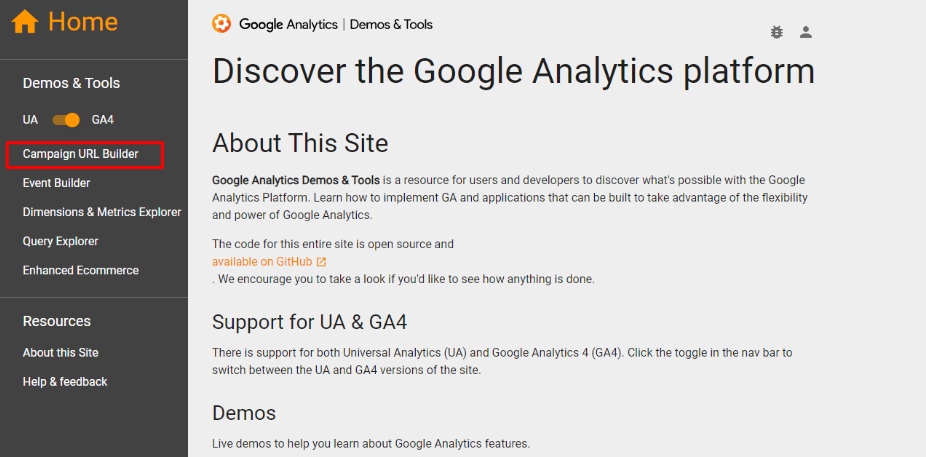Go to Dimensions & Metrics Explorer
Image resolution: width=926 pixels, height=457 pixels.
[102, 212]
